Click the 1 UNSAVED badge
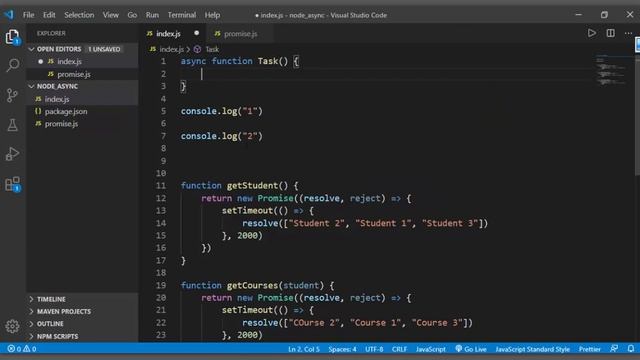 [104, 49]
